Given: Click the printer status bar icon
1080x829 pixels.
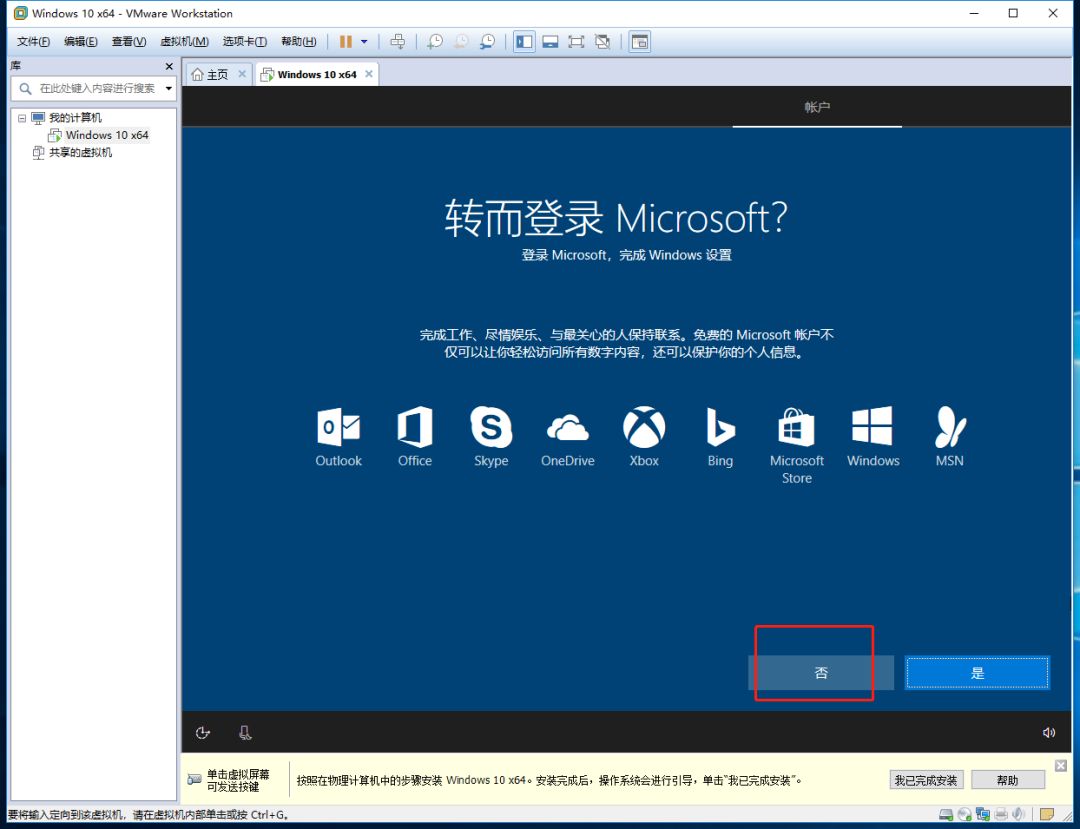Looking at the screenshot, I should click(x=1001, y=815).
